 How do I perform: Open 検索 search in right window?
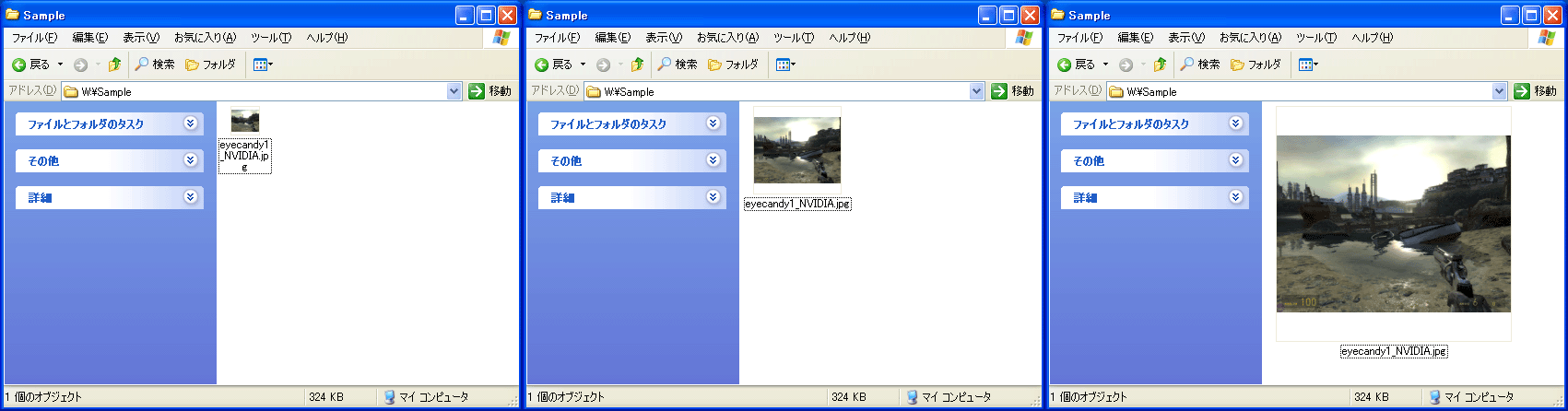point(1200,65)
